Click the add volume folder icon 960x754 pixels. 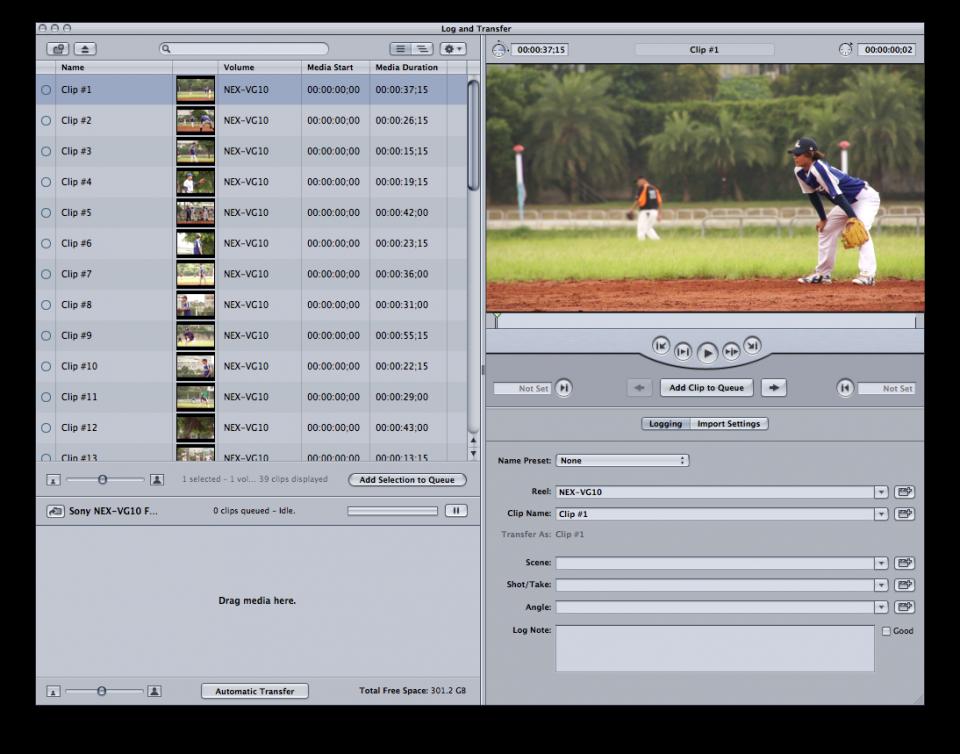(57, 48)
